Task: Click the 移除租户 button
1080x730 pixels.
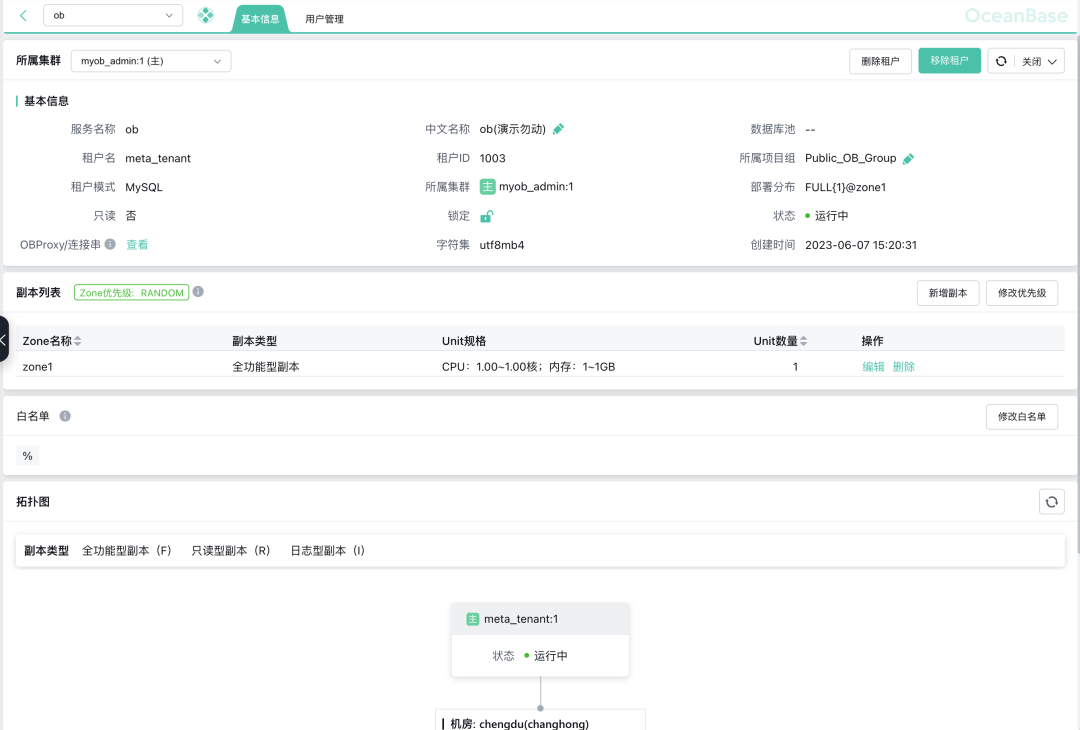Action: pos(949,61)
